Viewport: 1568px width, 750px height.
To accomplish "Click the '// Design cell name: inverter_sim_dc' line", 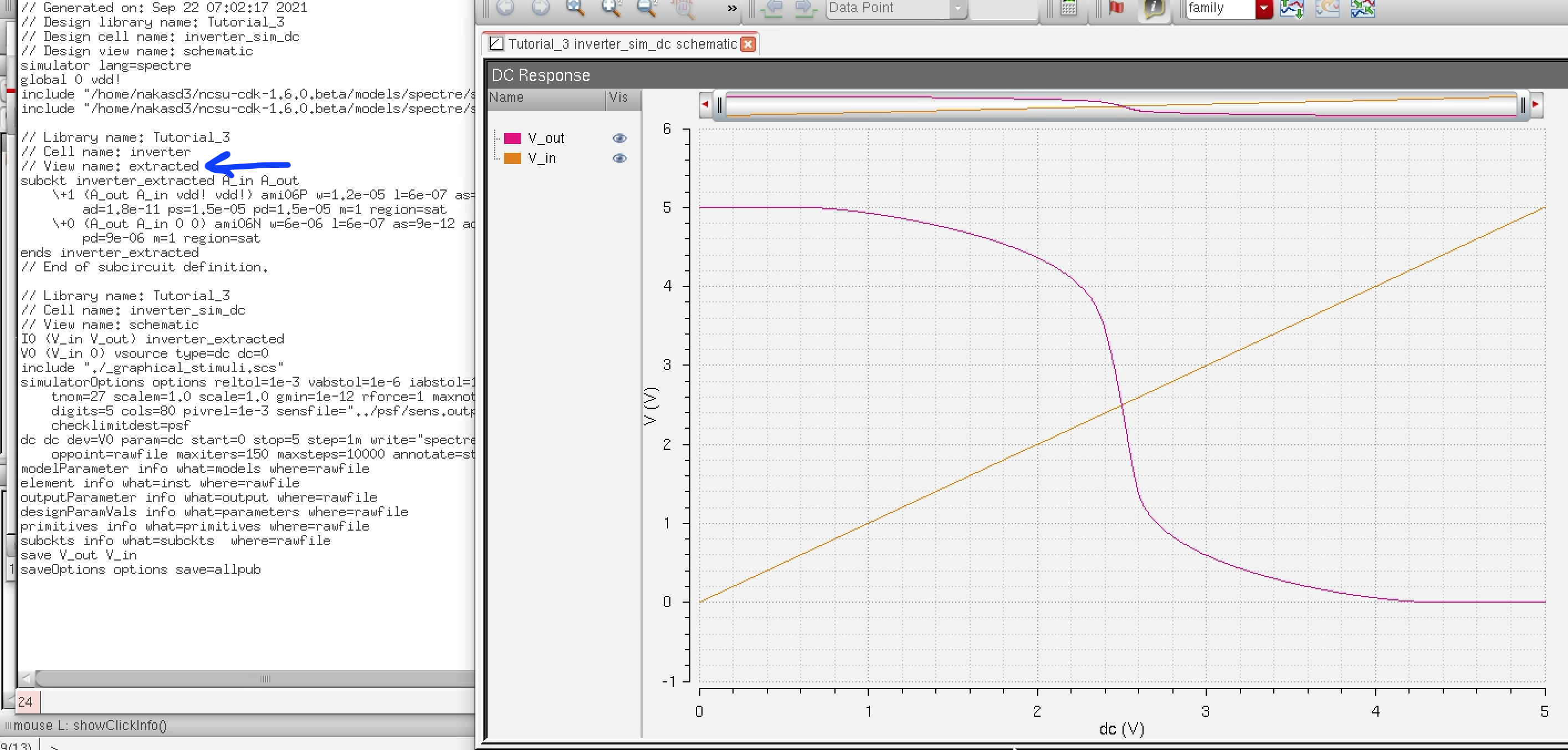I will 160,37.
